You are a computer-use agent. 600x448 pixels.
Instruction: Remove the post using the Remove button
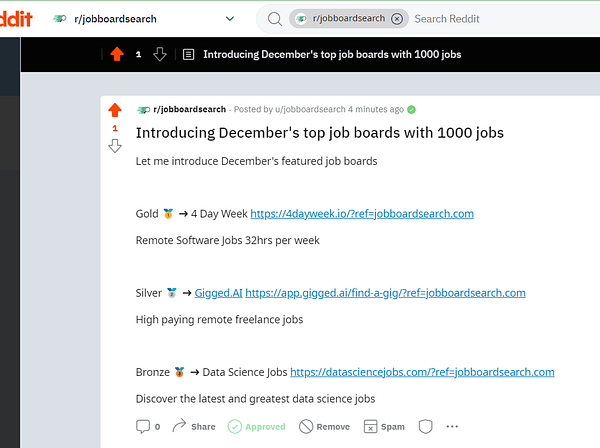[x=324, y=426]
